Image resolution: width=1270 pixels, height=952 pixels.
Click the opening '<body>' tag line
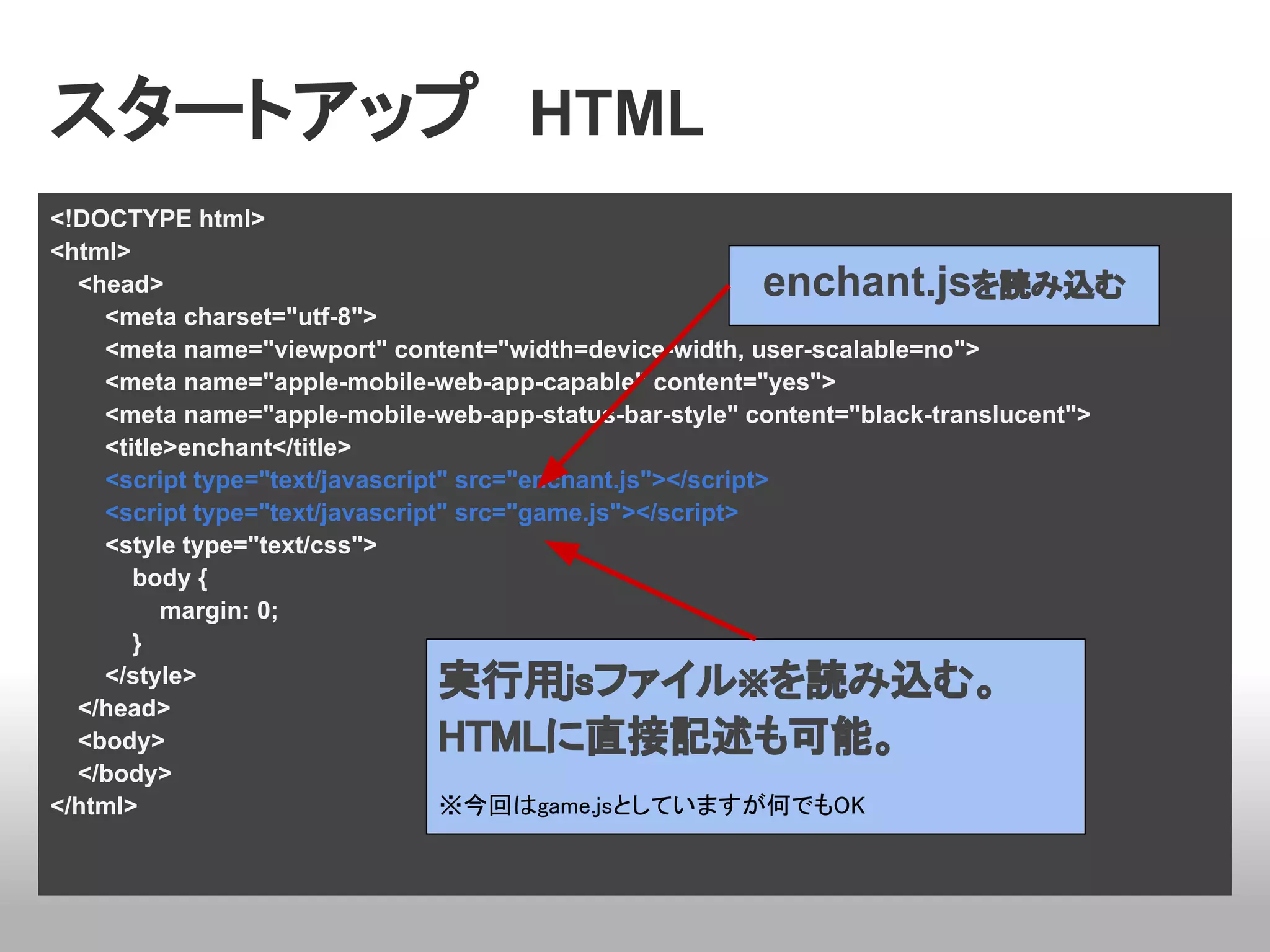coord(121,741)
